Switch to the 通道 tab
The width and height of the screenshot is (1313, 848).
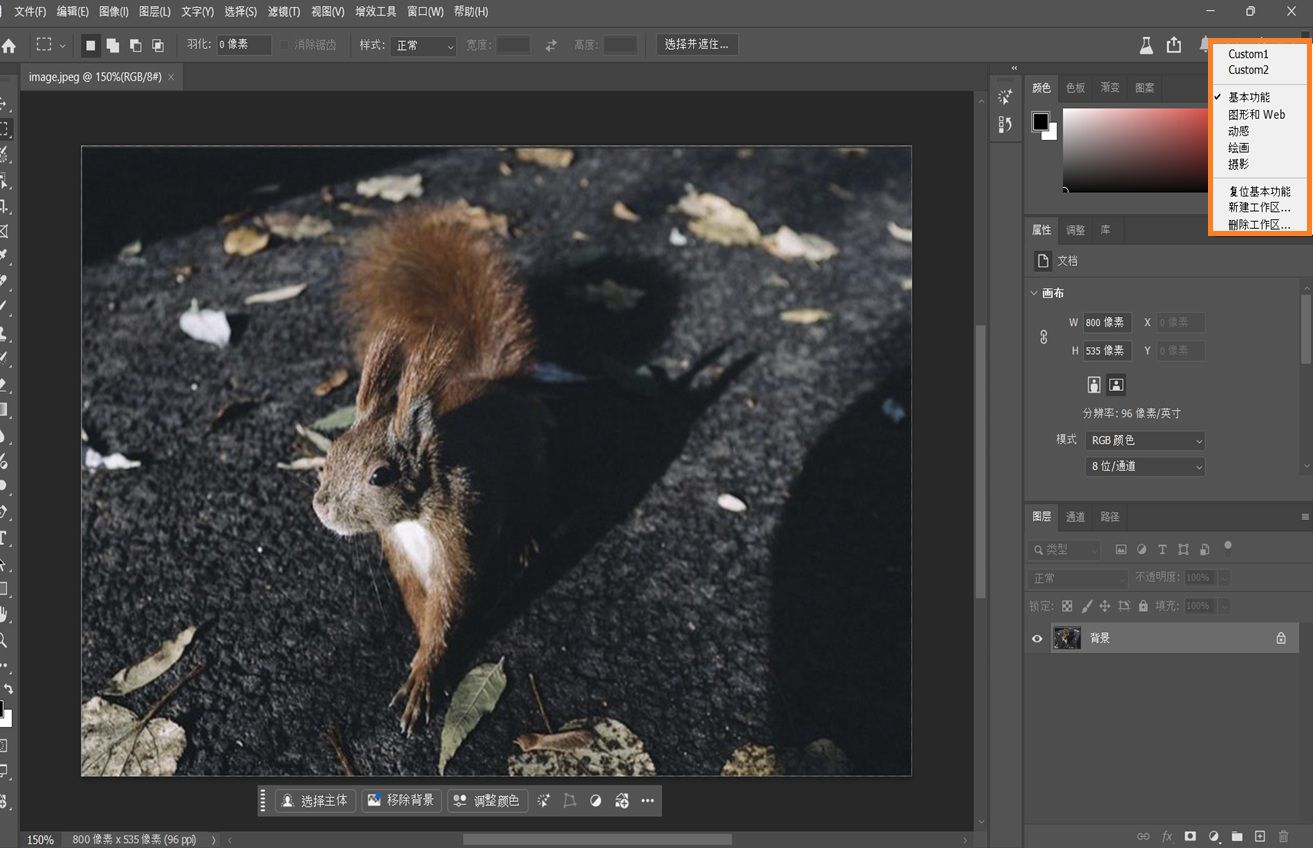click(x=1075, y=517)
